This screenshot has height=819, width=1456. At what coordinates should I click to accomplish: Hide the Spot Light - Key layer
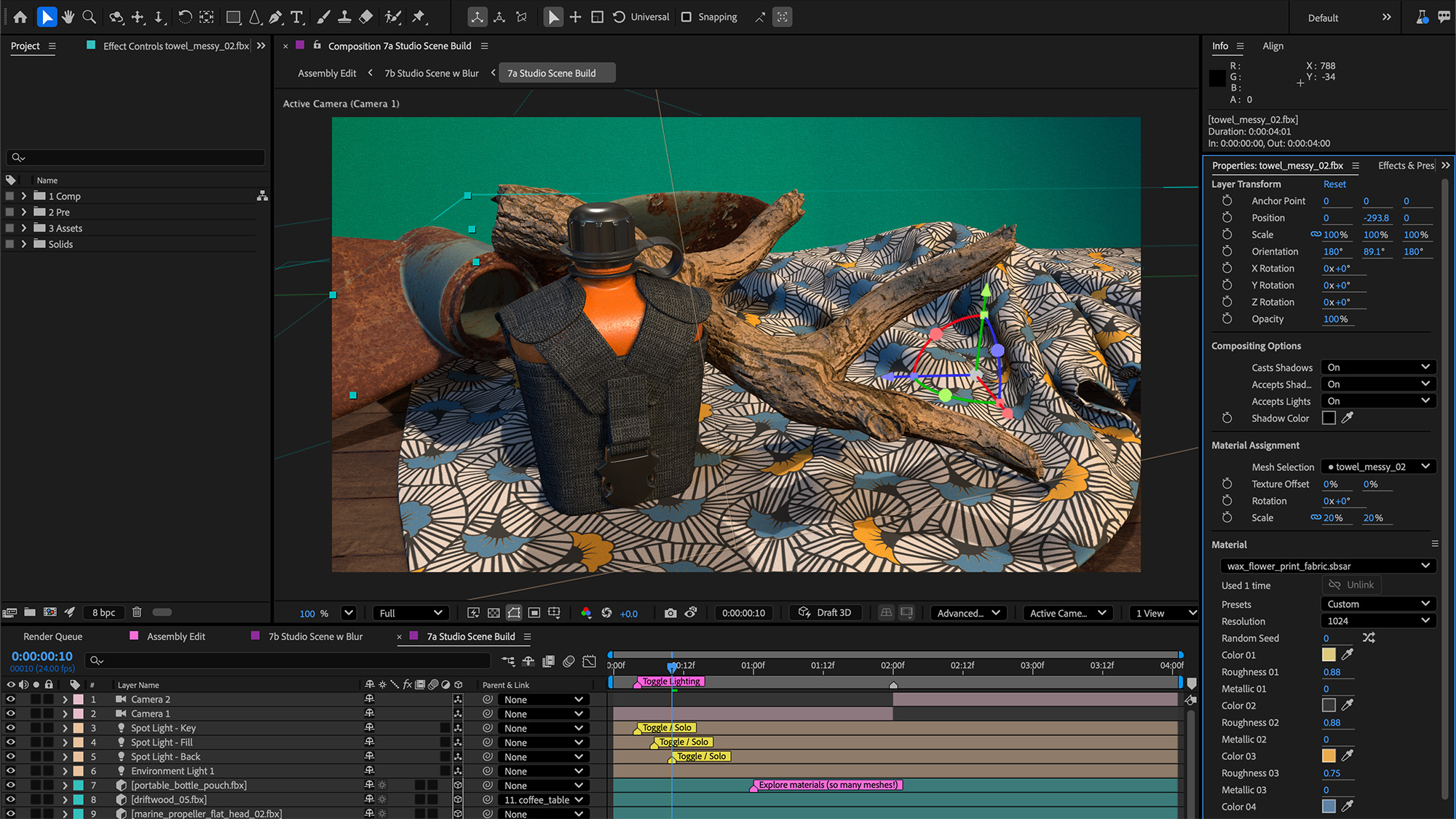point(10,727)
